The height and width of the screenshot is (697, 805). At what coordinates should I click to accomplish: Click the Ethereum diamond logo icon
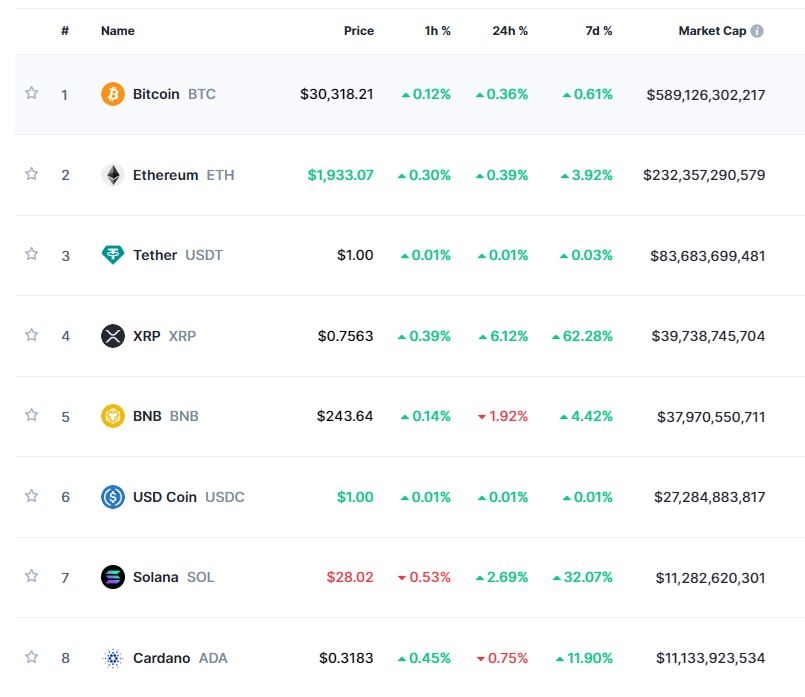coord(113,175)
